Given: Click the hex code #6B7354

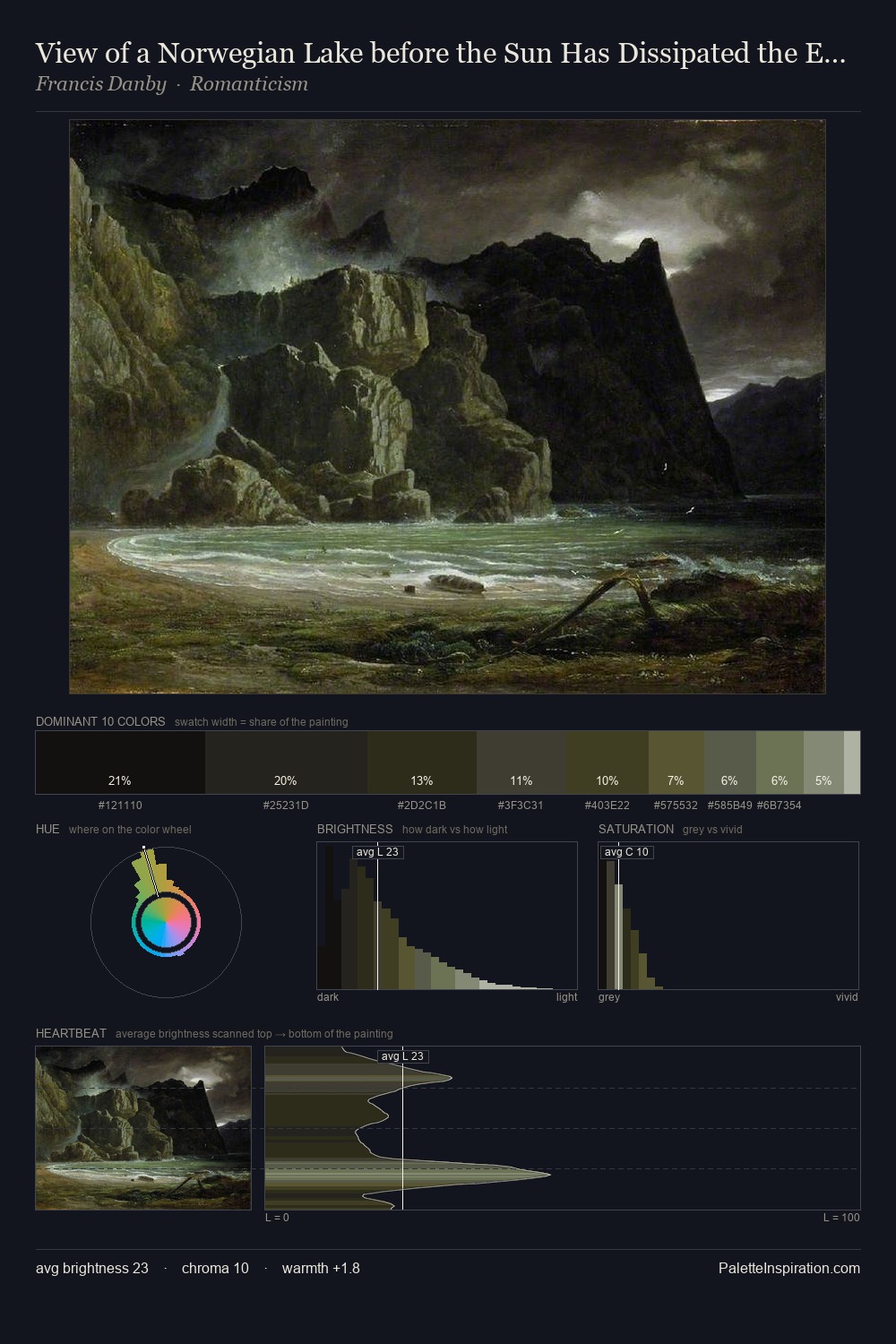Looking at the screenshot, I should (780, 806).
